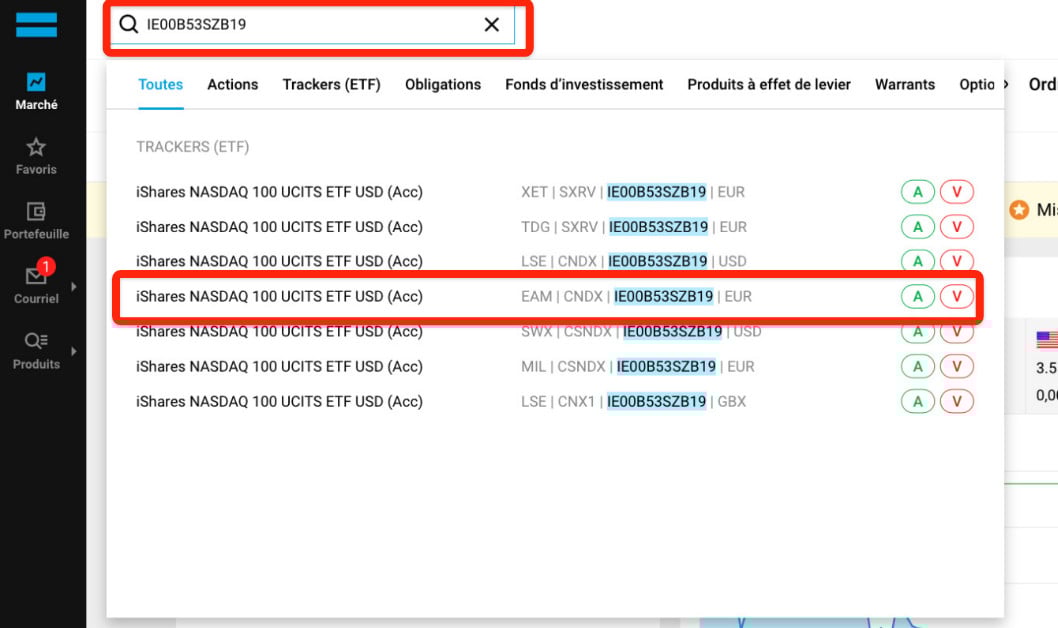Open the MIL CSNDX EUR tracker result
Image resolution: width=1058 pixels, height=628 pixels.
(x=279, y=367)
